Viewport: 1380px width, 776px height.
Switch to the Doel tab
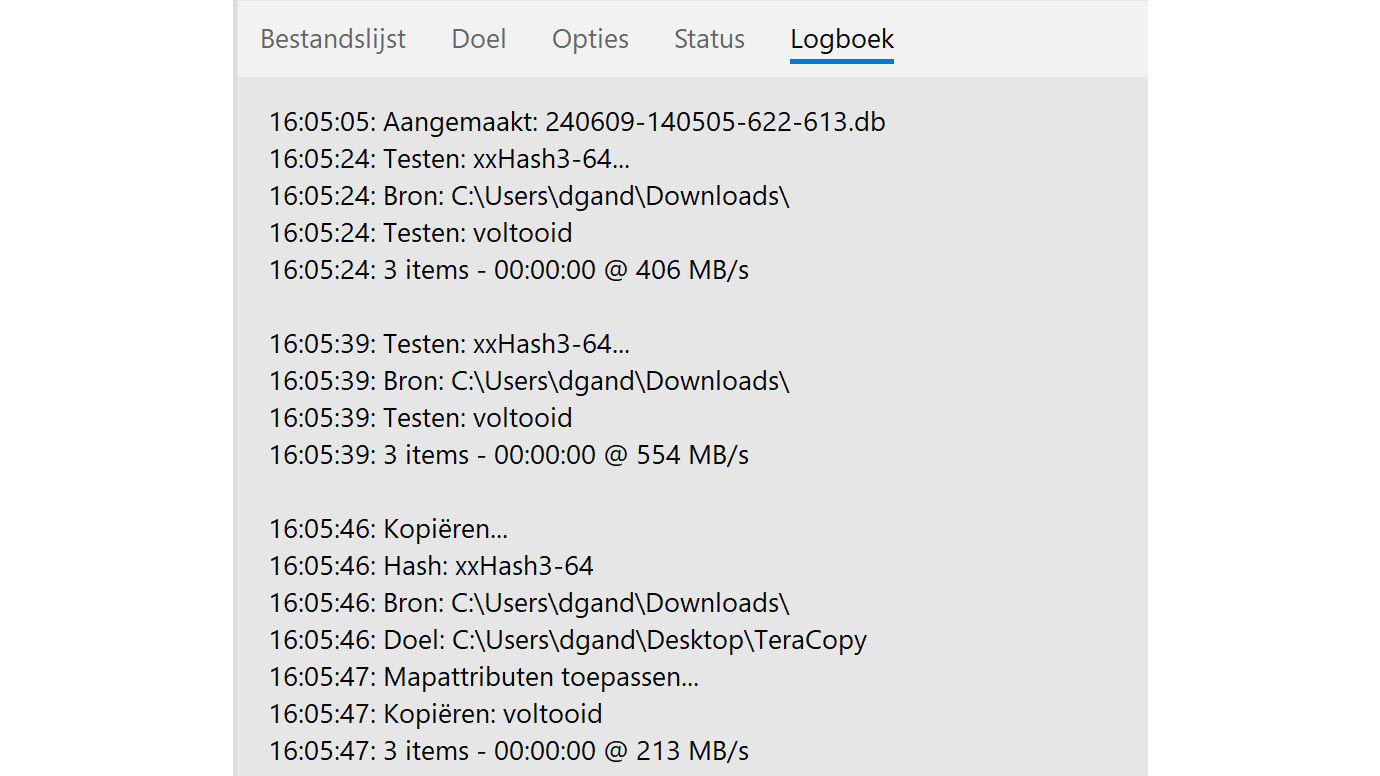(479, 39)
